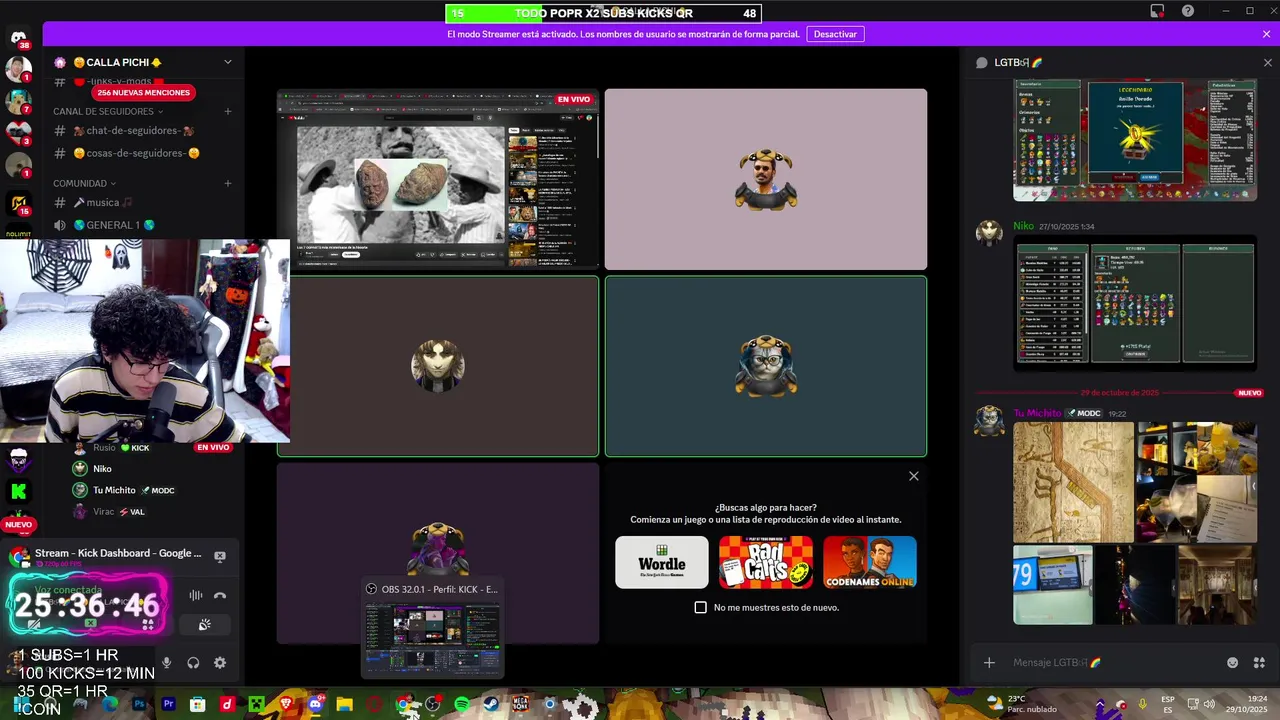This screenshot has width=1280, height=720.
Task: Click Tu Michito username in chat
Action: [1037, 413]
